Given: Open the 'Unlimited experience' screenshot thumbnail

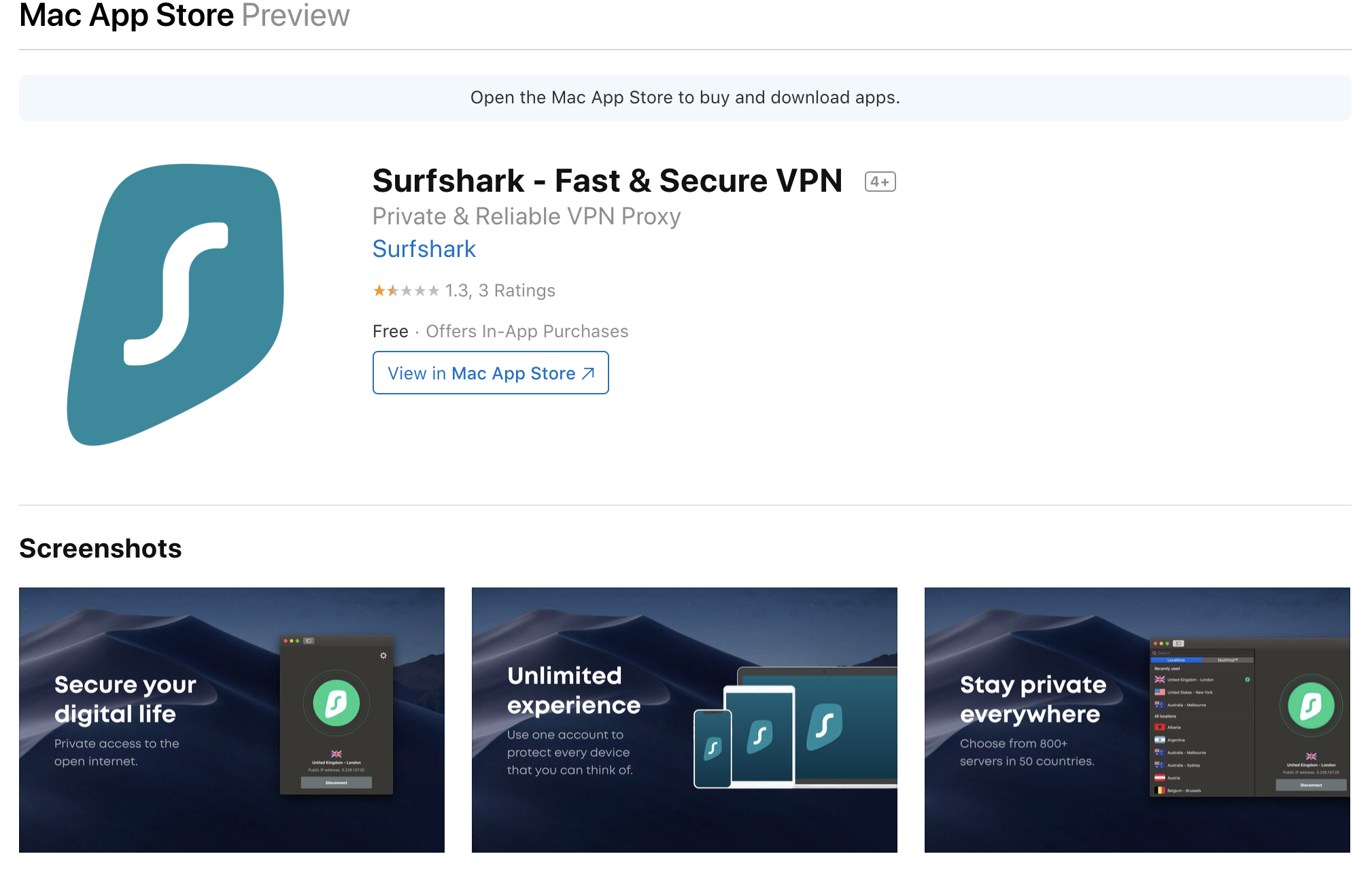Looking at the screenshot, I should 684,719.
